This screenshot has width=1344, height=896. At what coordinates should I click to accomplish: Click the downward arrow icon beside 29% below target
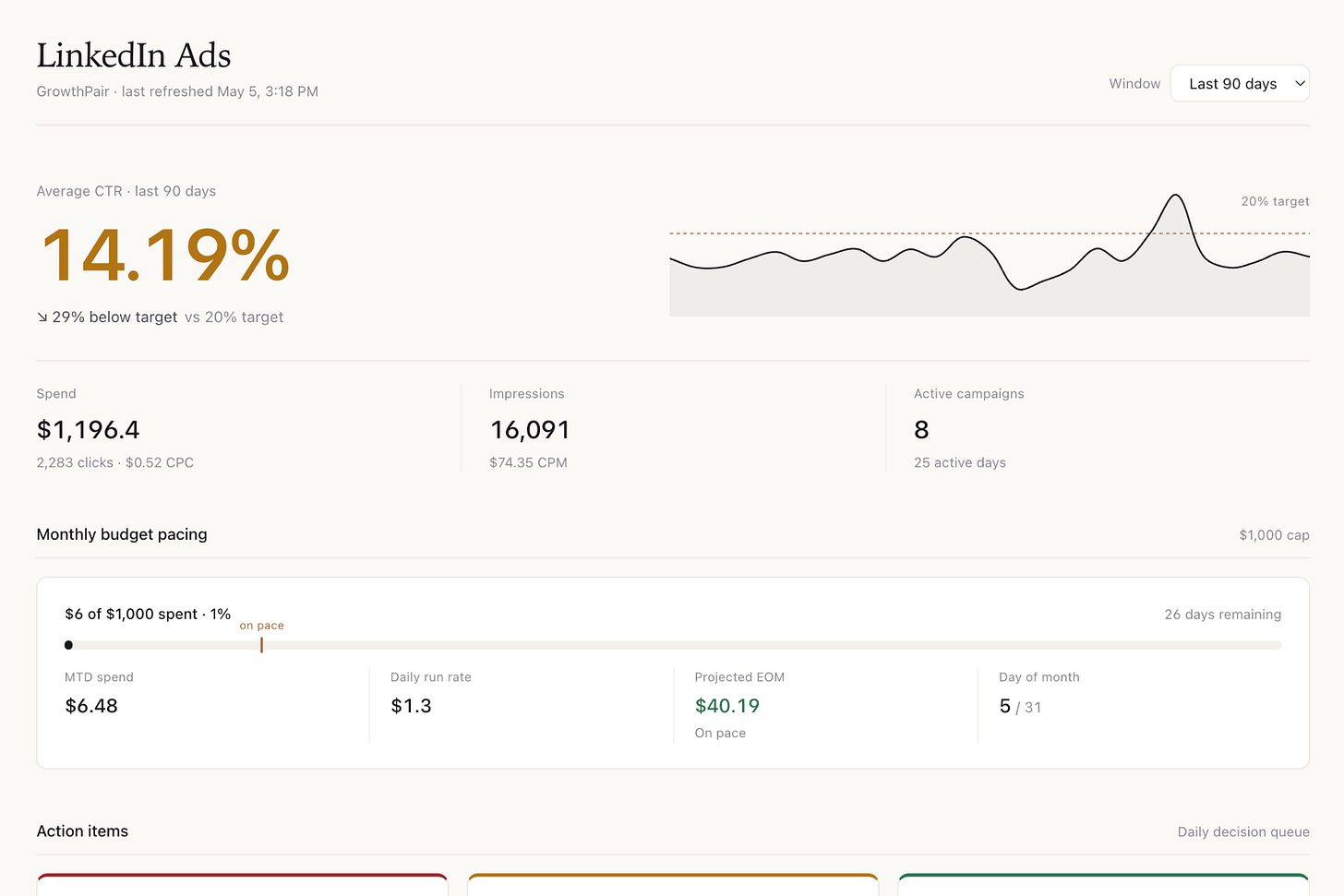pos(42,317)
